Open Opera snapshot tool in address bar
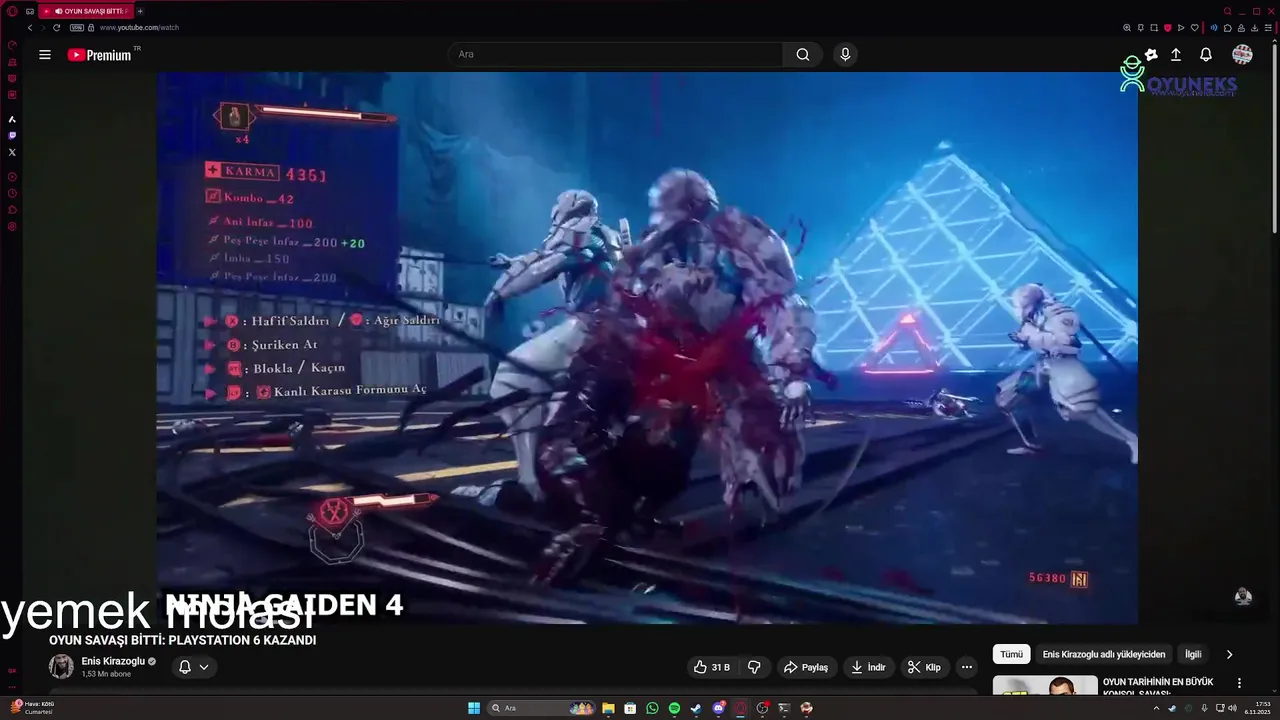The width and height of the screenshot is (1280, 720). pyautogui.click(x=1154, y=28)
